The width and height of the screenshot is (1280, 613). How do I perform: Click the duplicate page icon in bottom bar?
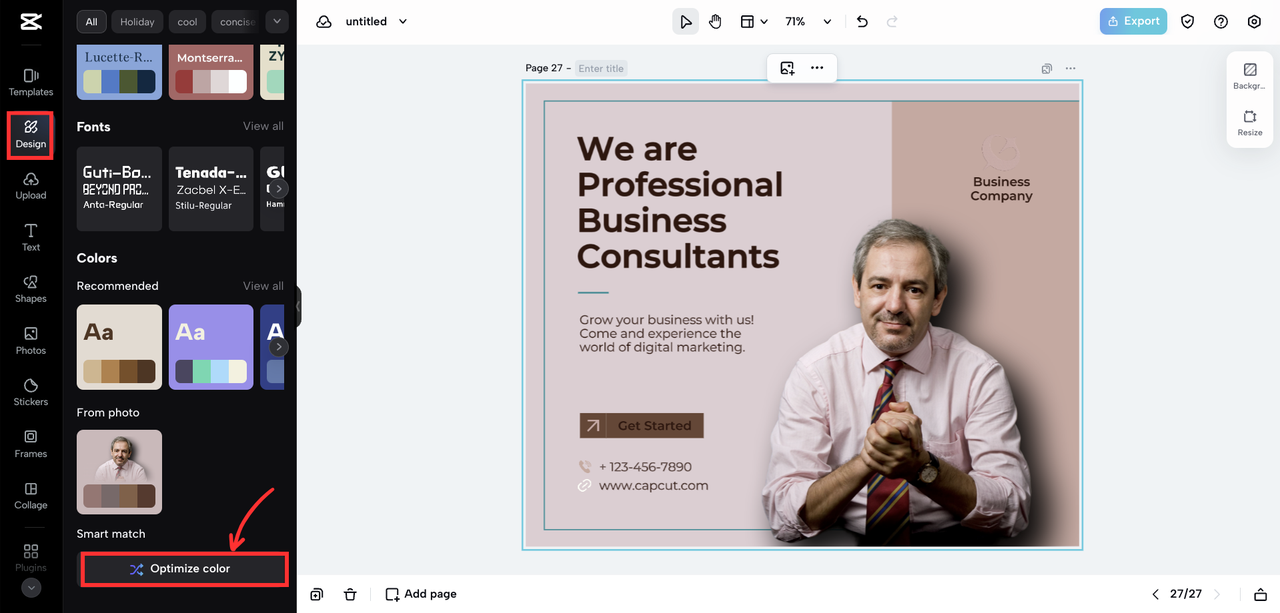click(317, 594)
